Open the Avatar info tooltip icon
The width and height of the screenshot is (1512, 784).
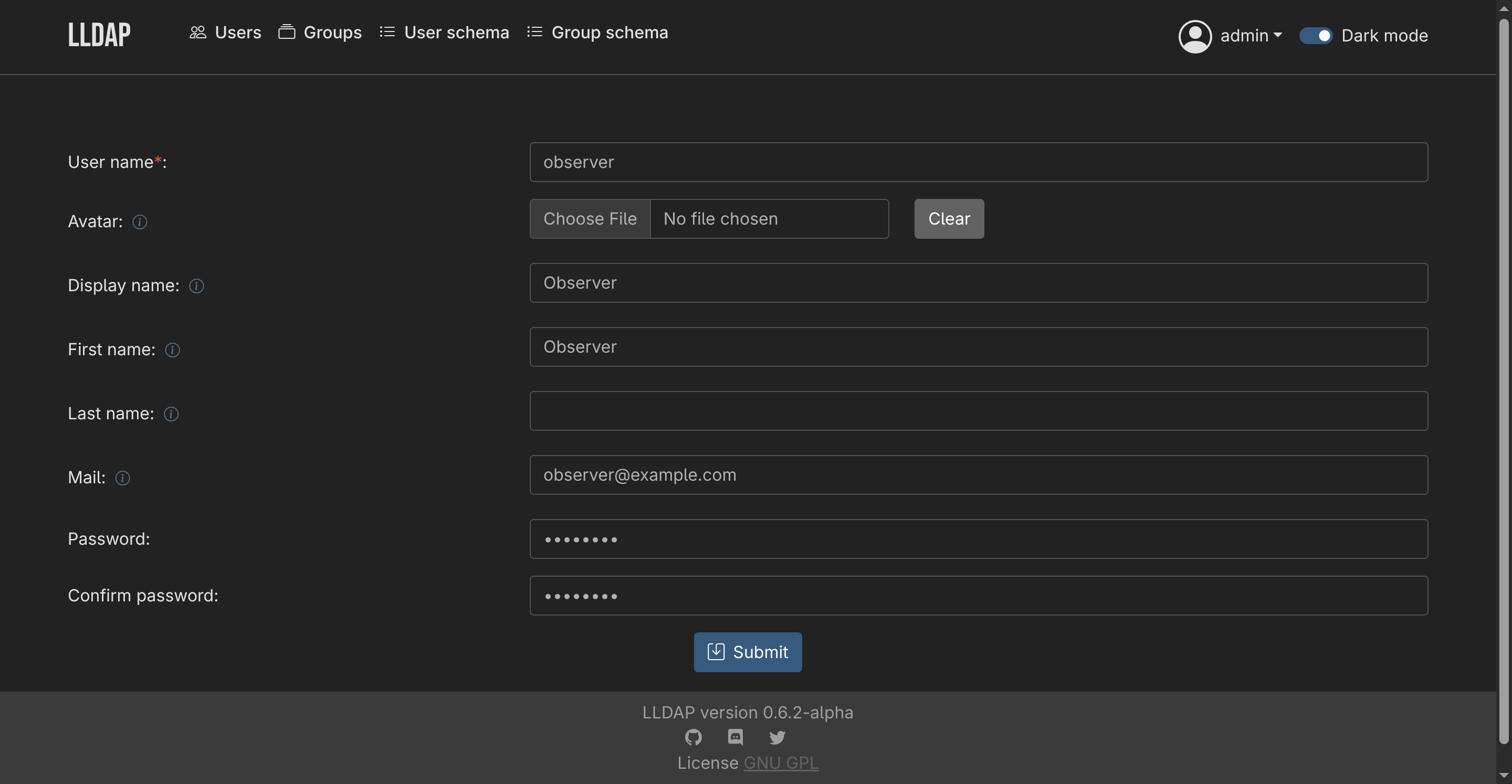tap(140, 222)
